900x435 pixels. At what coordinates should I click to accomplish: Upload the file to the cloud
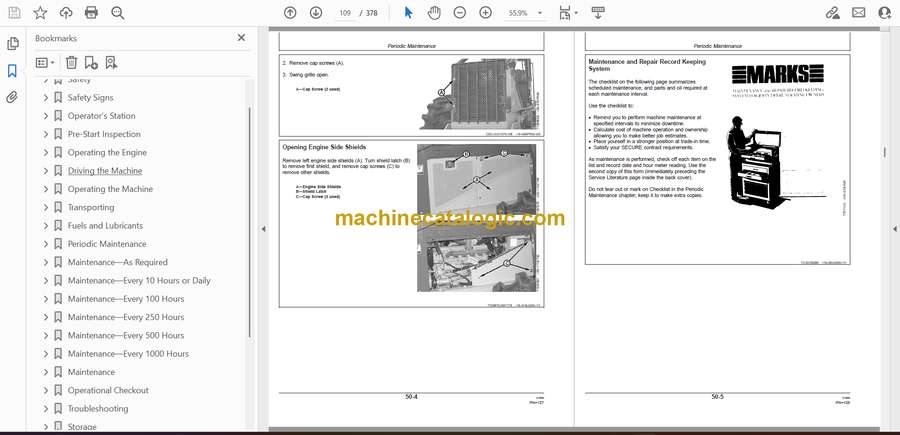66,13
